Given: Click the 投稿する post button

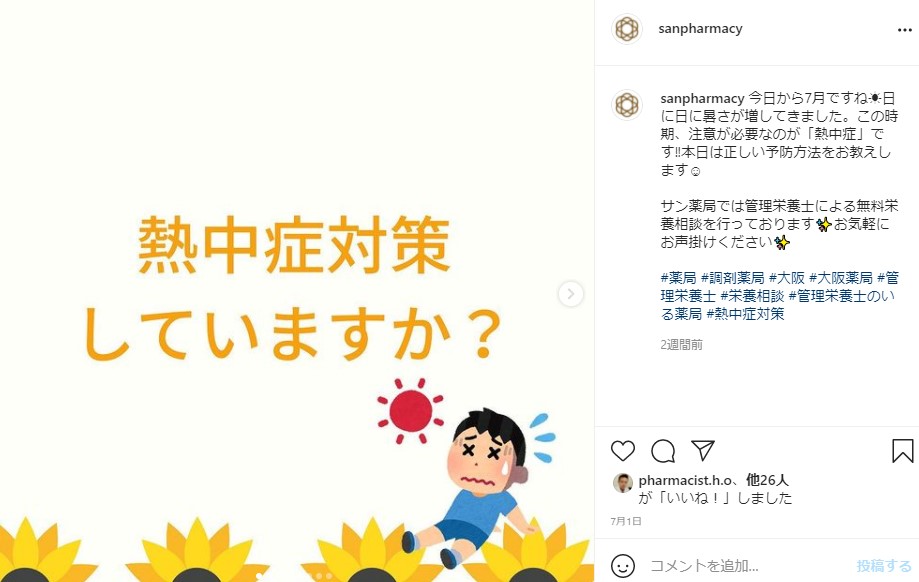Looking at the screenshot, I should (884, 566).
